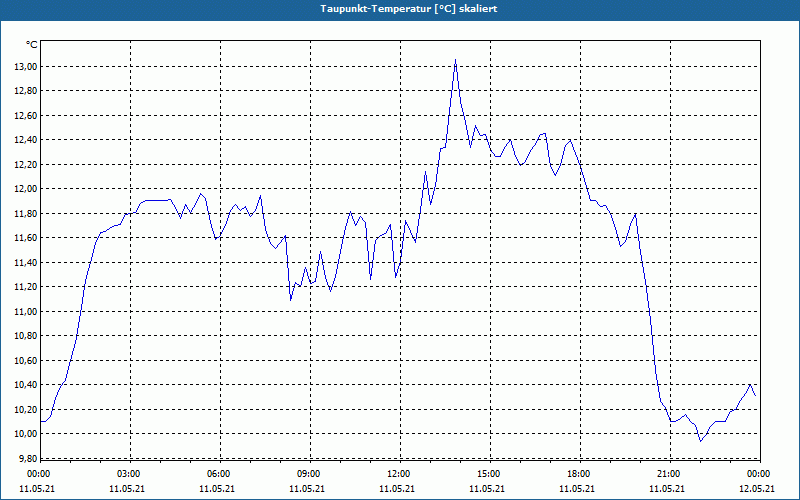Image resolution: width=800 pixels, height=500 pixels.
Task: Select the 10,40 y-axis label
Action: [x=24, y=385]
